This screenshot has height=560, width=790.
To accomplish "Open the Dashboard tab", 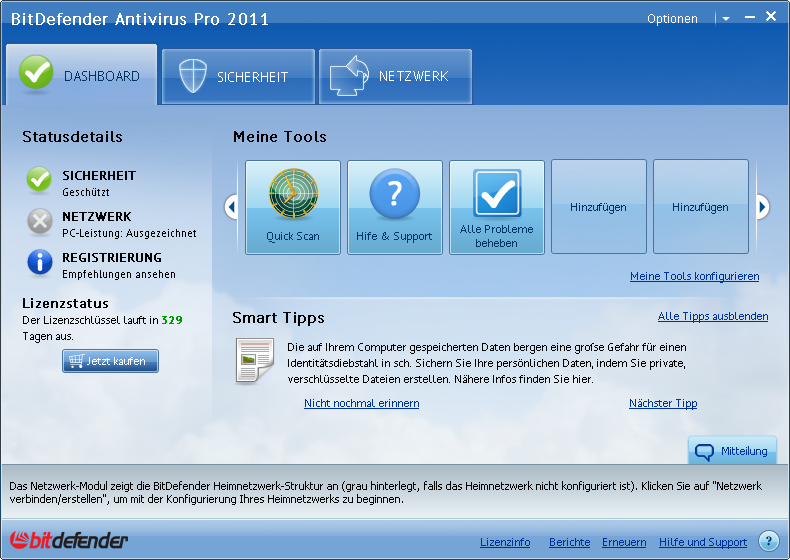I will tap(82, 75).
